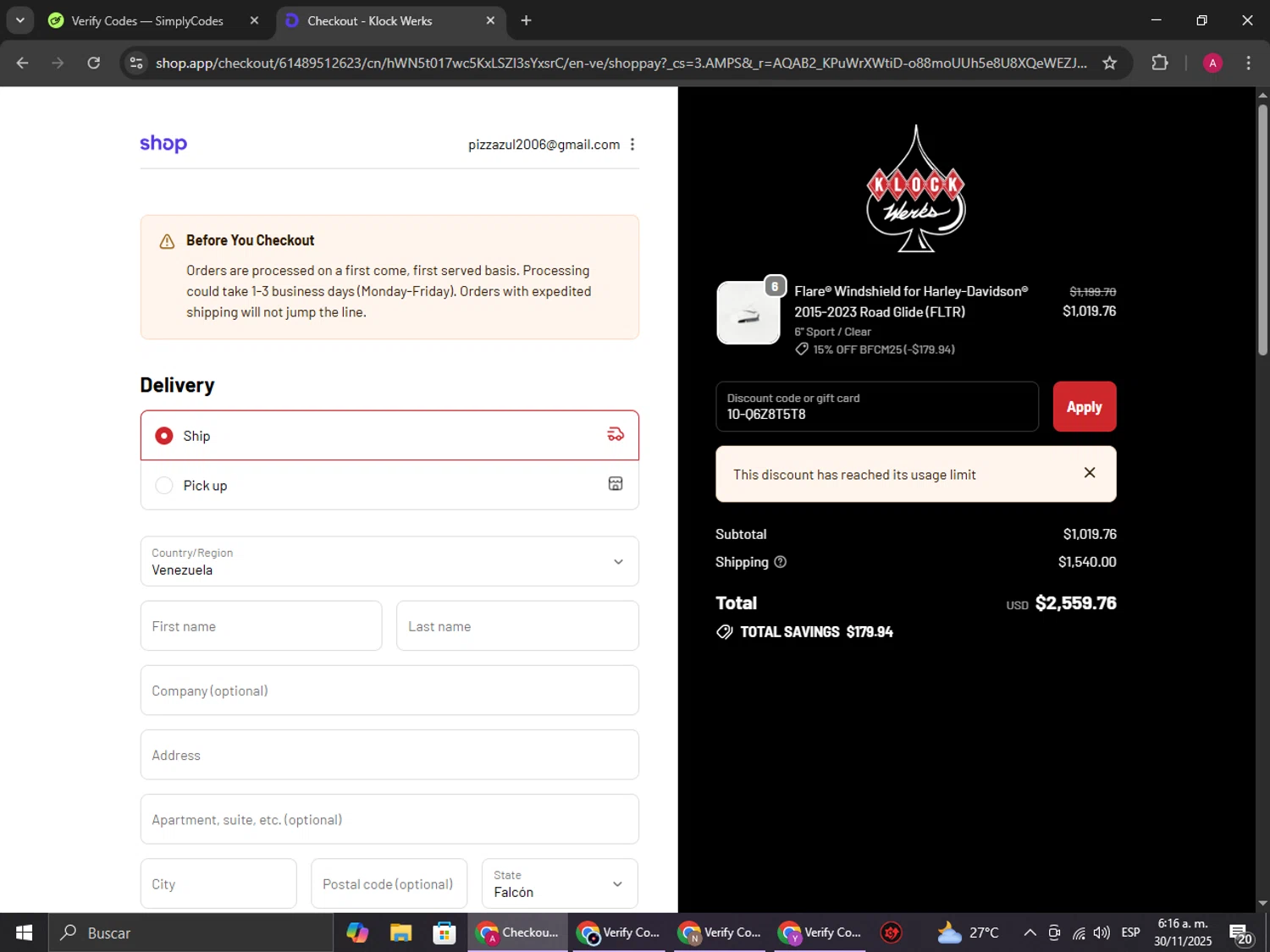Select the Pick up delivery option
The height and width of the screenshot is (952, 1270).
(x=389, y=485)
